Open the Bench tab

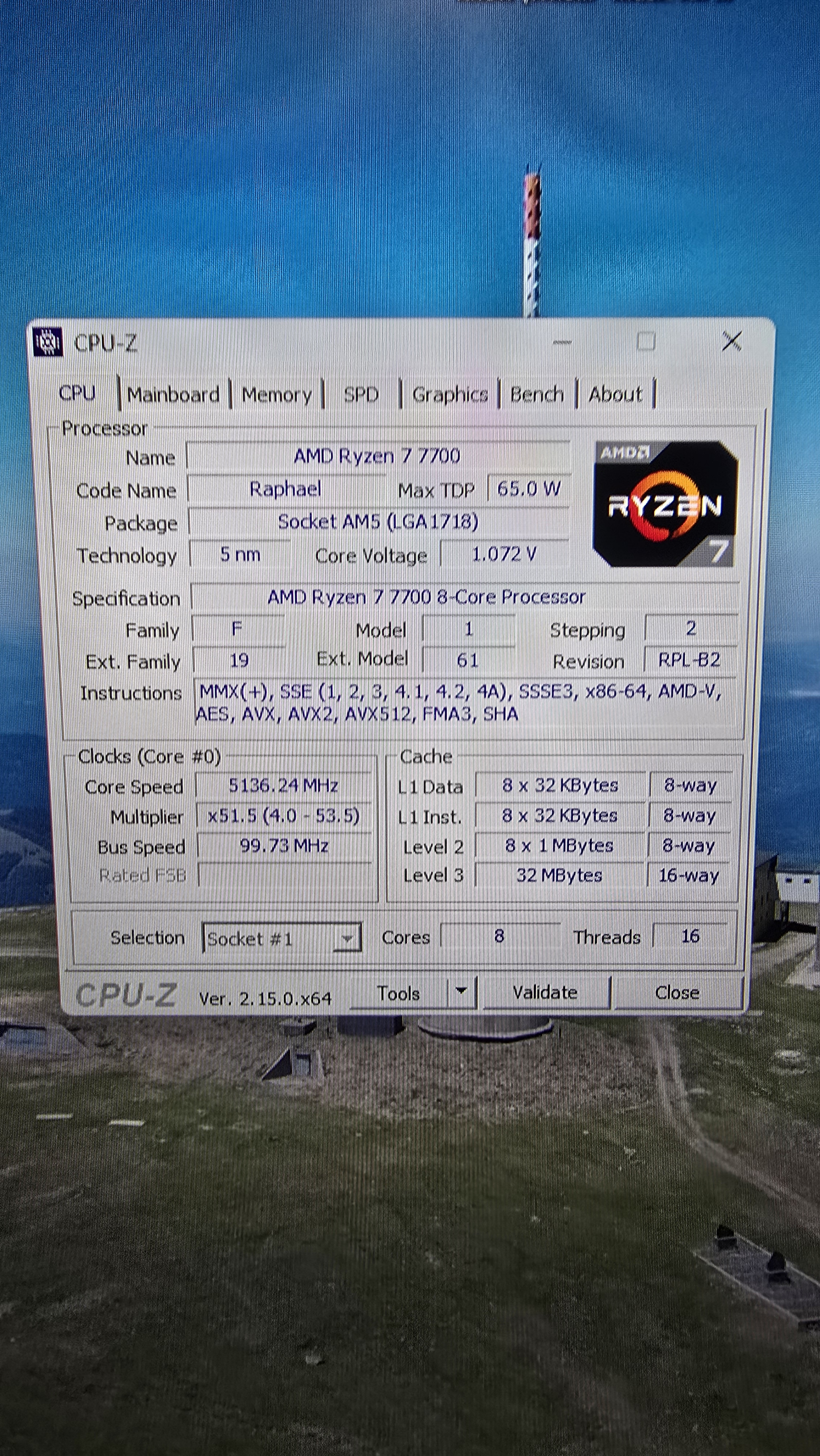pos(537,393)
